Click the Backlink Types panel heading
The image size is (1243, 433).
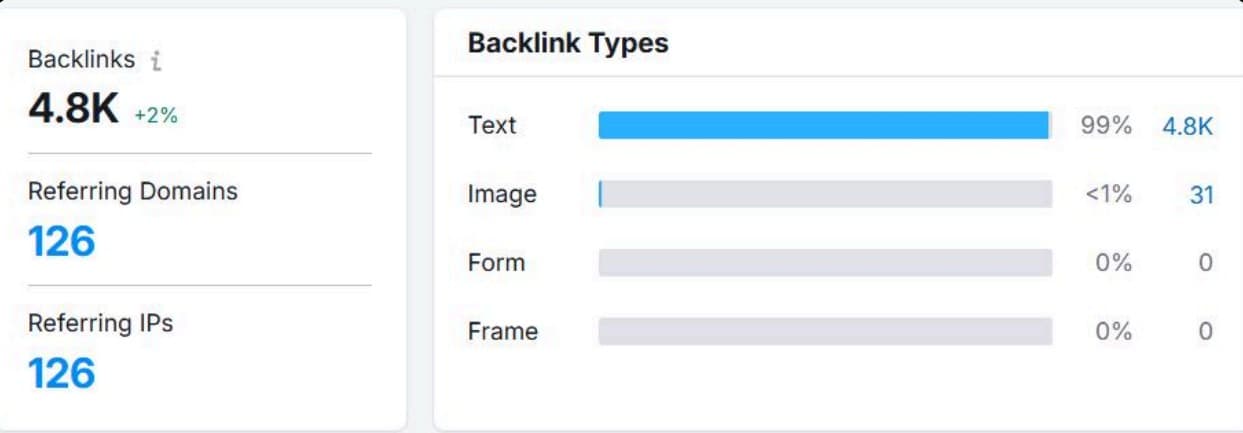pos(568,43)
